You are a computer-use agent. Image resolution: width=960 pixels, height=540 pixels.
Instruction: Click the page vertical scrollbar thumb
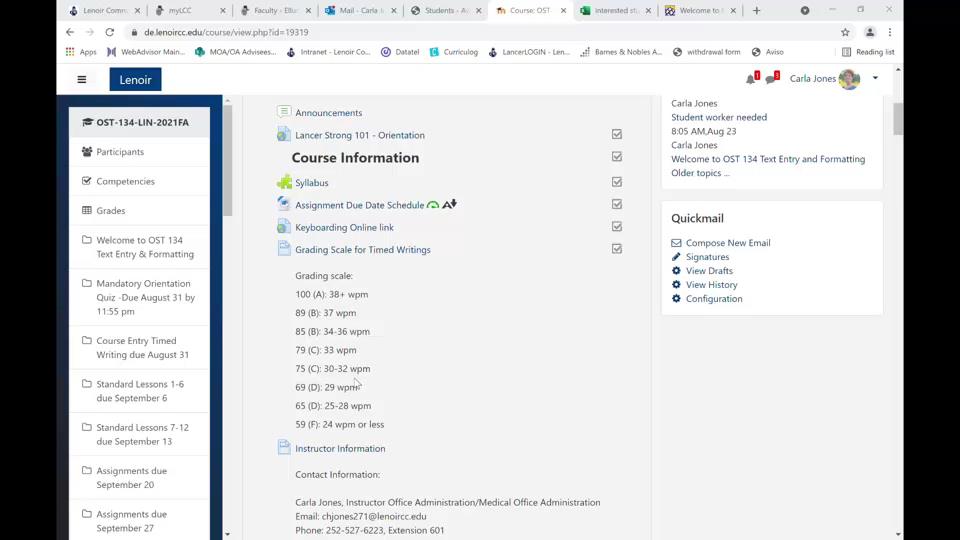(x=898, y=118)
